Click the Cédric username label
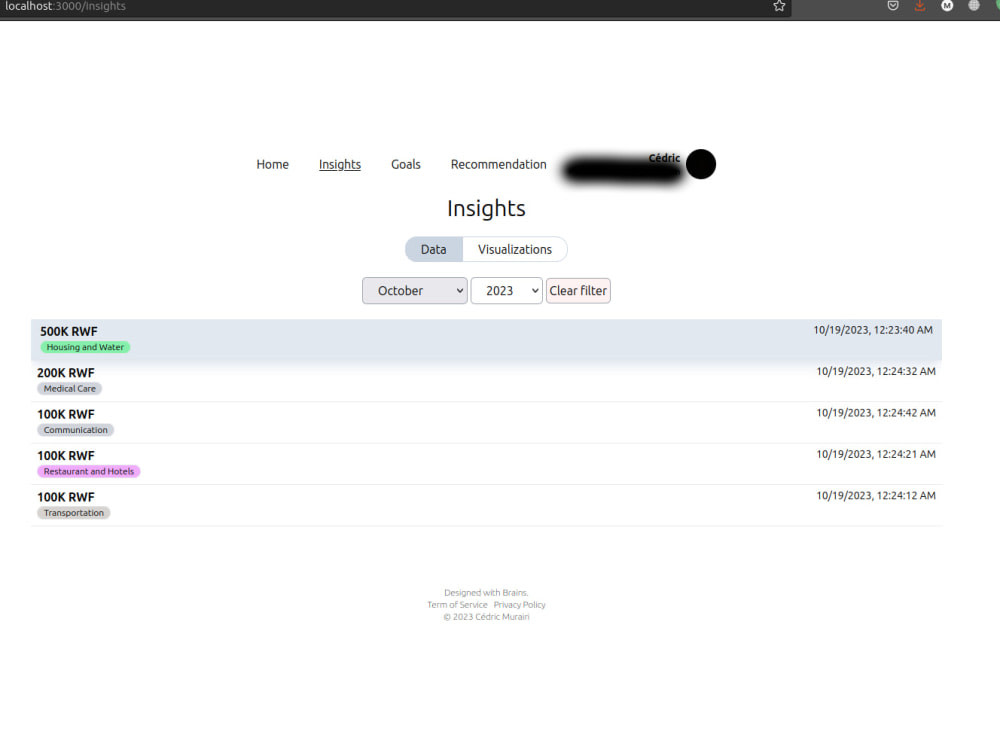Image resolution: width=1000 pixels, height=750 pixels. click(665, 158)
